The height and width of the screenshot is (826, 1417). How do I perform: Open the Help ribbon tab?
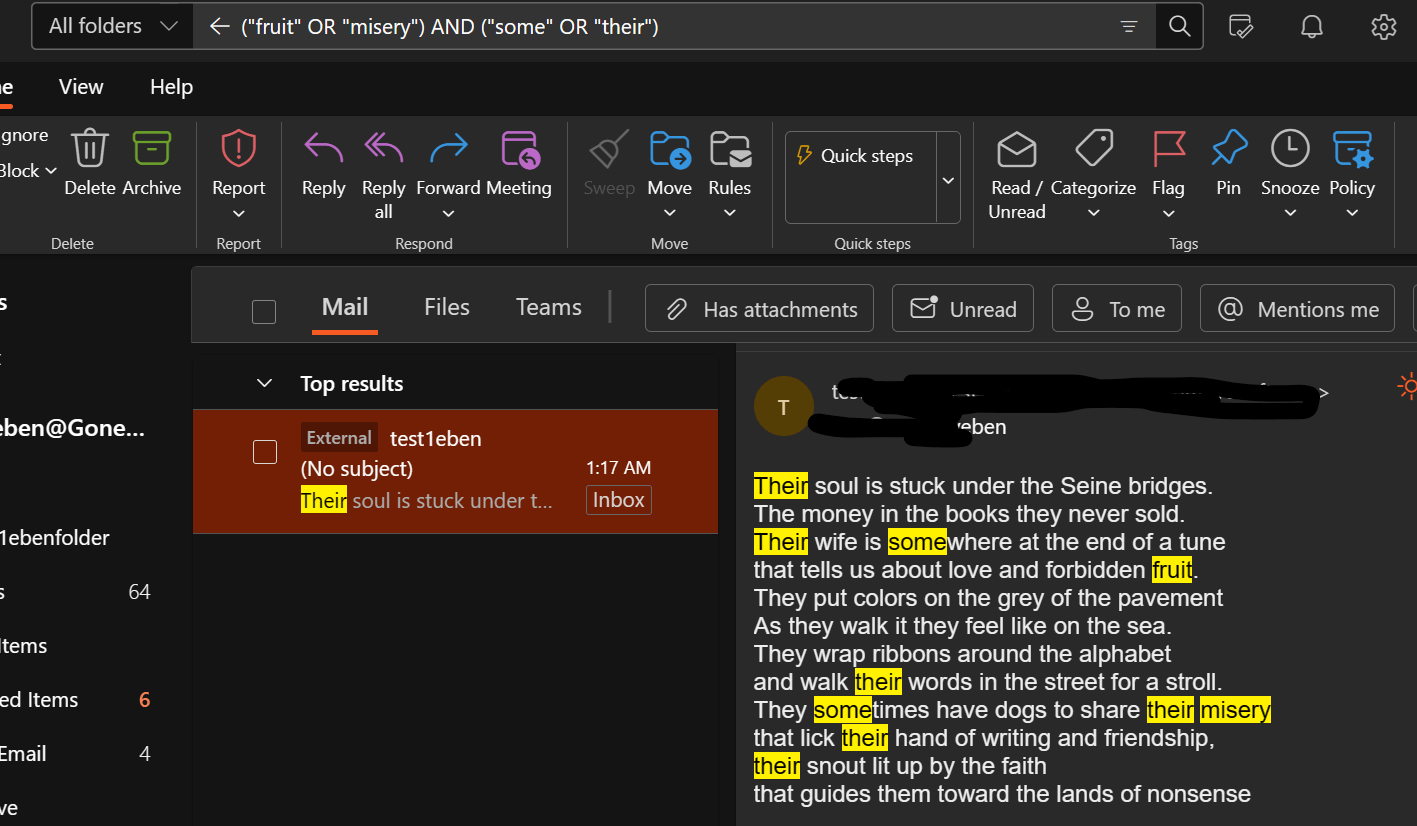171,87
